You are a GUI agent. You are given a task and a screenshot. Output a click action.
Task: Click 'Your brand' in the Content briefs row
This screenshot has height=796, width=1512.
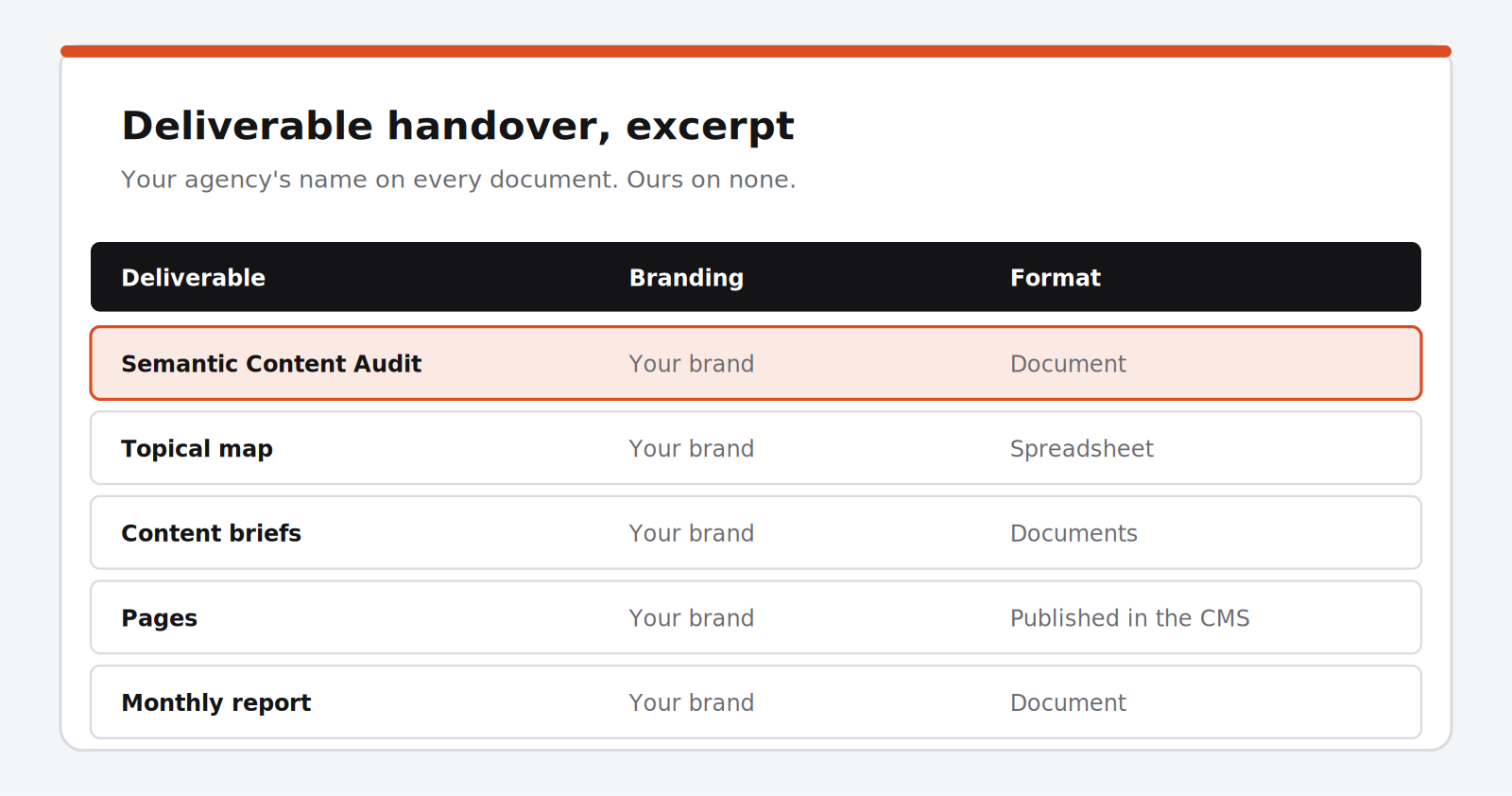point(692,533)
